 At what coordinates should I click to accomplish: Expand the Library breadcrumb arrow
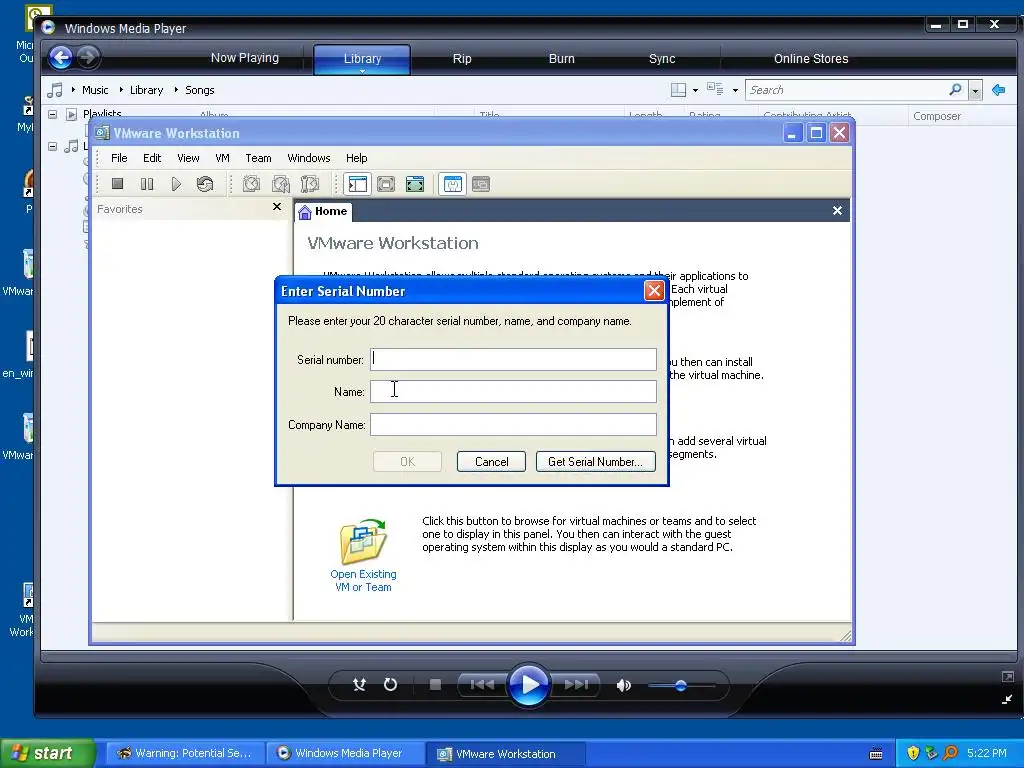click(x=121, y=89)
